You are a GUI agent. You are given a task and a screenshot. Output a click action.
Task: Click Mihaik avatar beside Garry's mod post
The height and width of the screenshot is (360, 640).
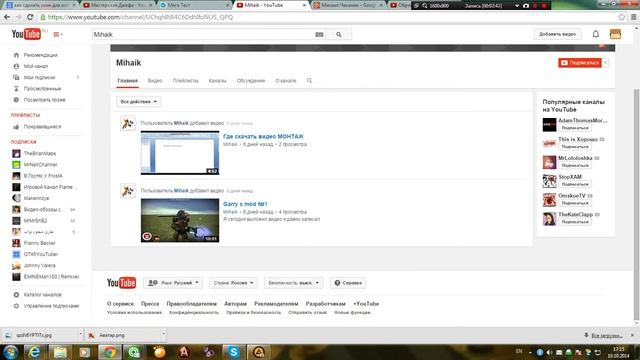(128, 191)
